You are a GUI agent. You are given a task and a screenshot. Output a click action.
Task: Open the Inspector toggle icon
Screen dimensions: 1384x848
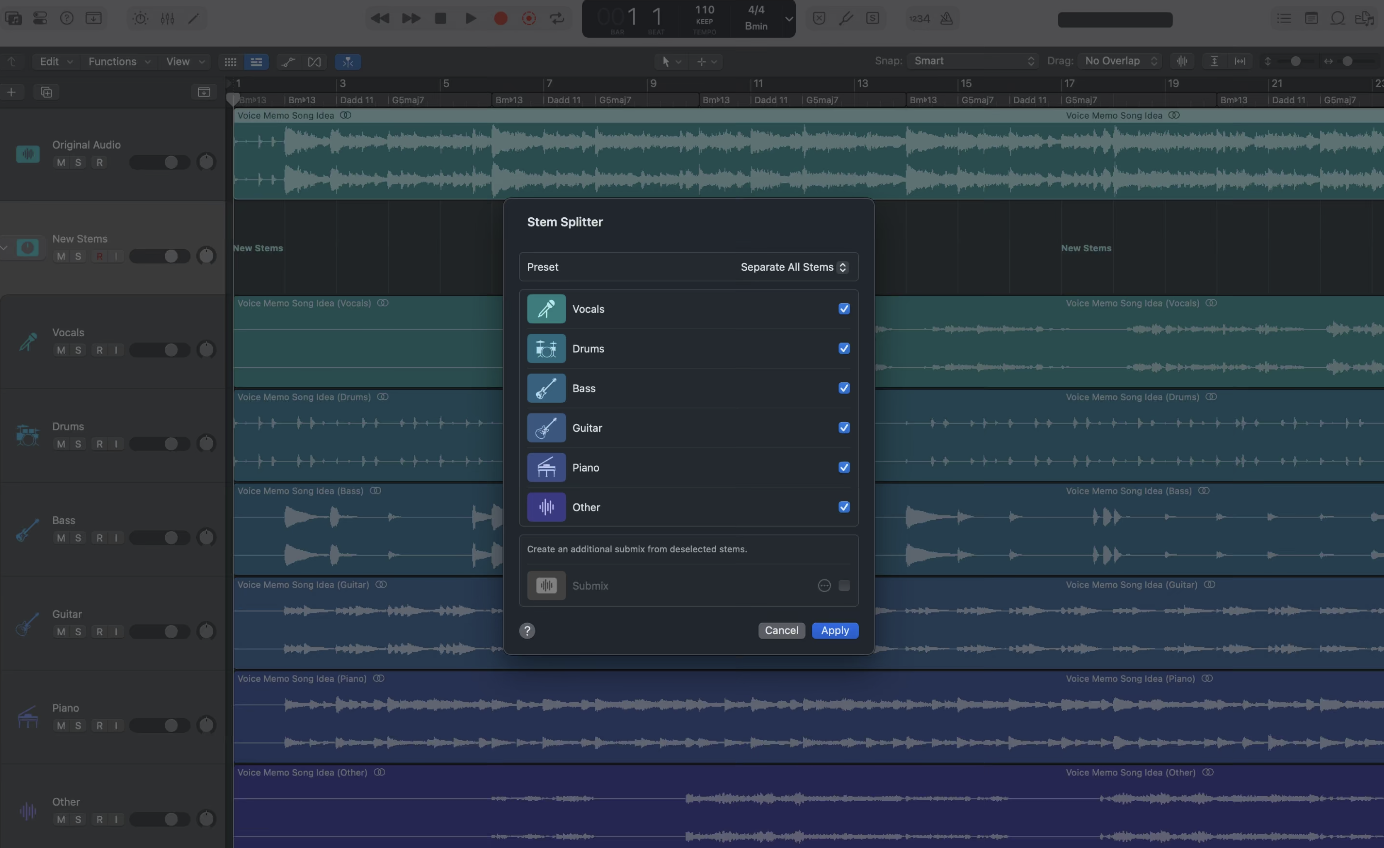[x=40, y=18]
